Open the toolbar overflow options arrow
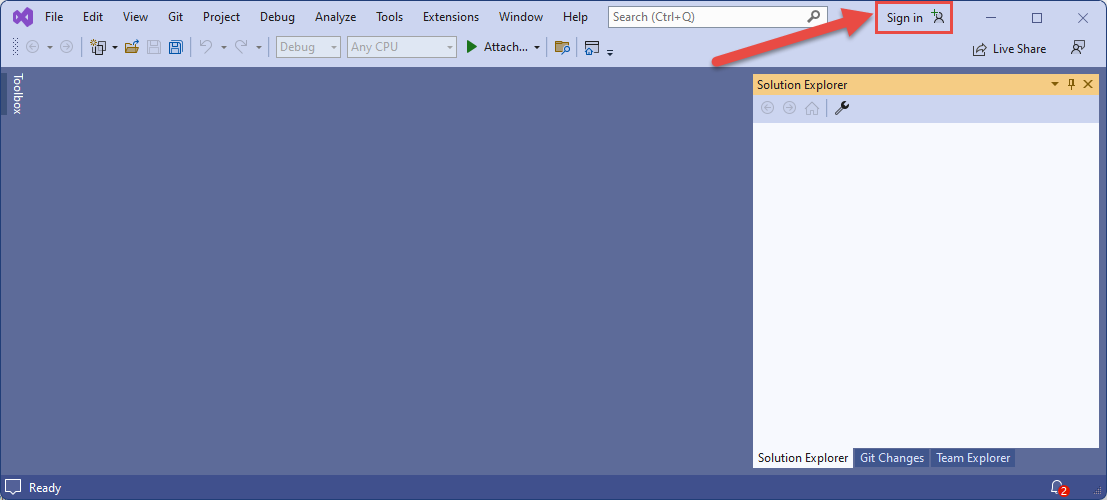 tap(610, 52)
